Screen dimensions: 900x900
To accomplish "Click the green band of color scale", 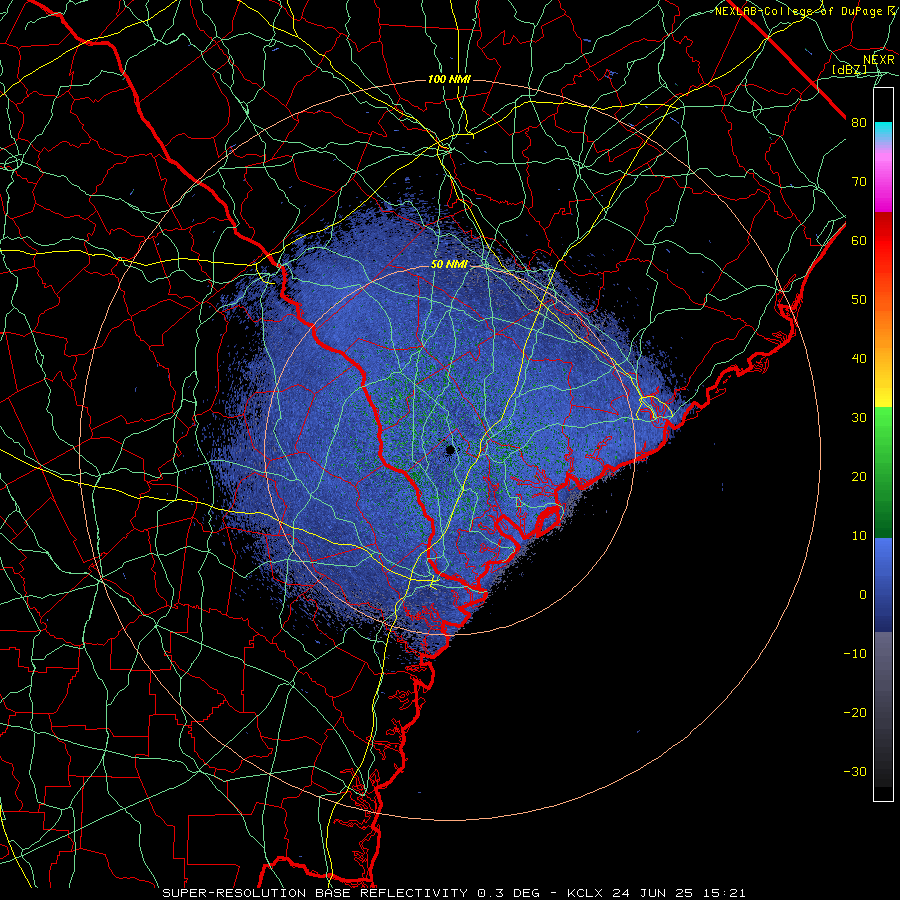I will click(883, 472).
